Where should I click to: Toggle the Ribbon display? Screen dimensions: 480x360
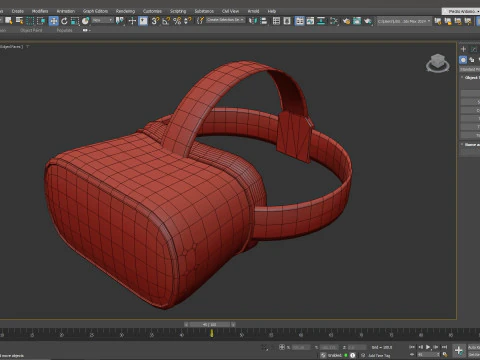299,21
